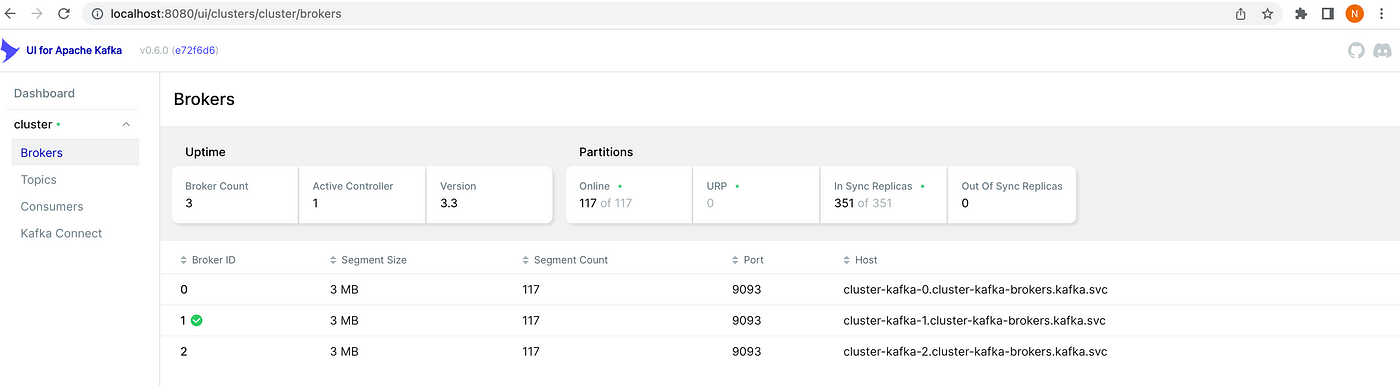
Task: Bookmark this page with star icon
Action: coord(1268,14)
